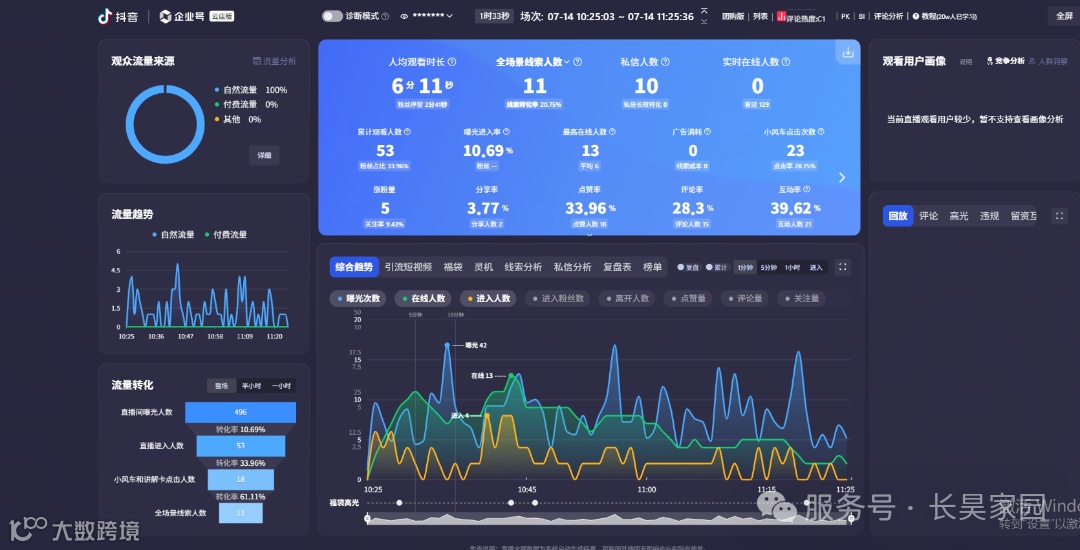Open 评论分析 comment analysis
Image resolution: width=1080 pixels, height=550 pixels.
(888, 17)
